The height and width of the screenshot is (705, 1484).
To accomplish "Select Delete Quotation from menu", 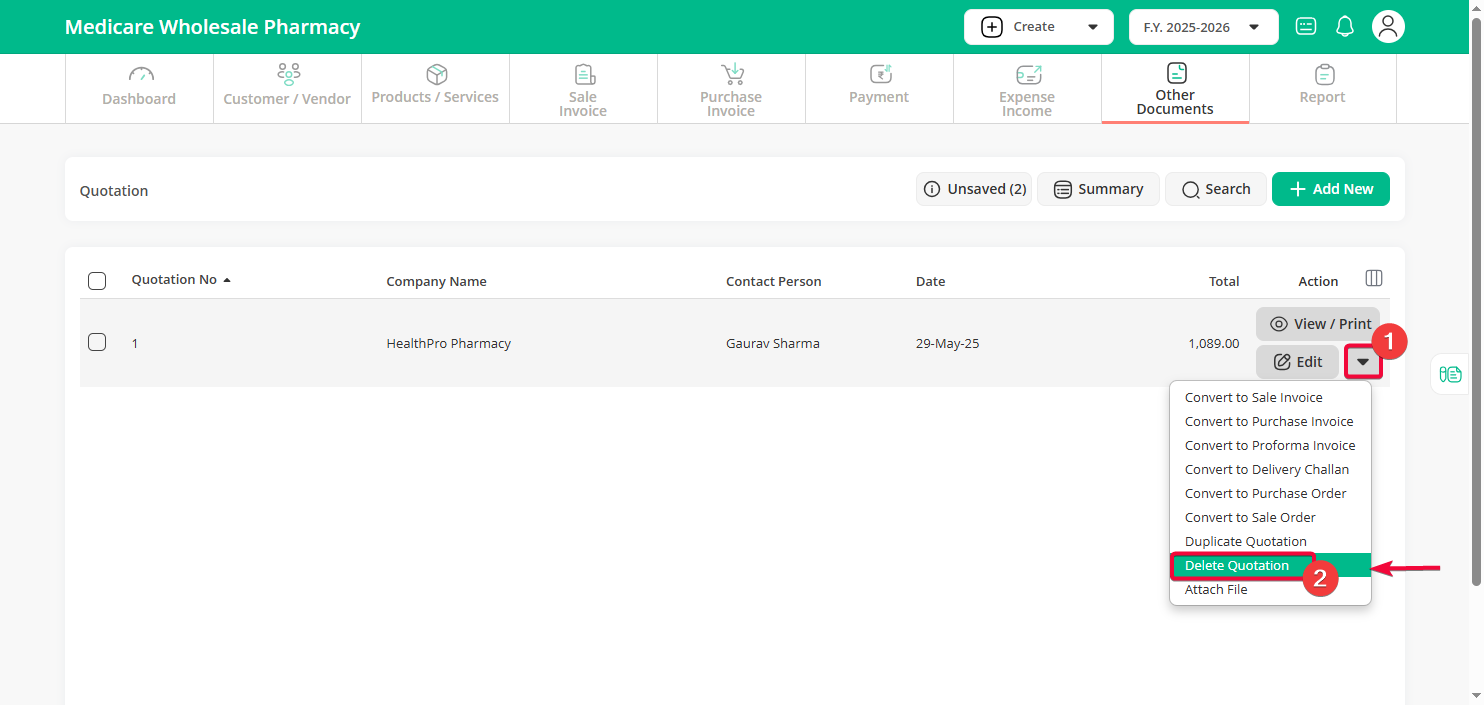I will [1270, 565].
